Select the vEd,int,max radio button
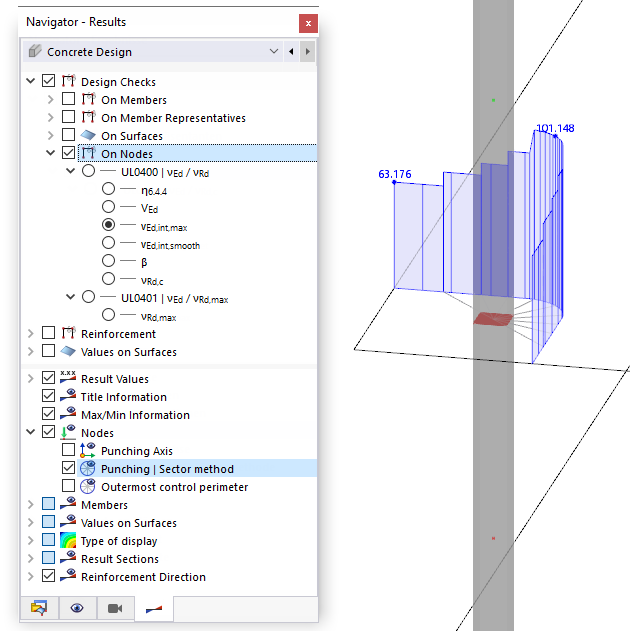 tap(108, 225)
